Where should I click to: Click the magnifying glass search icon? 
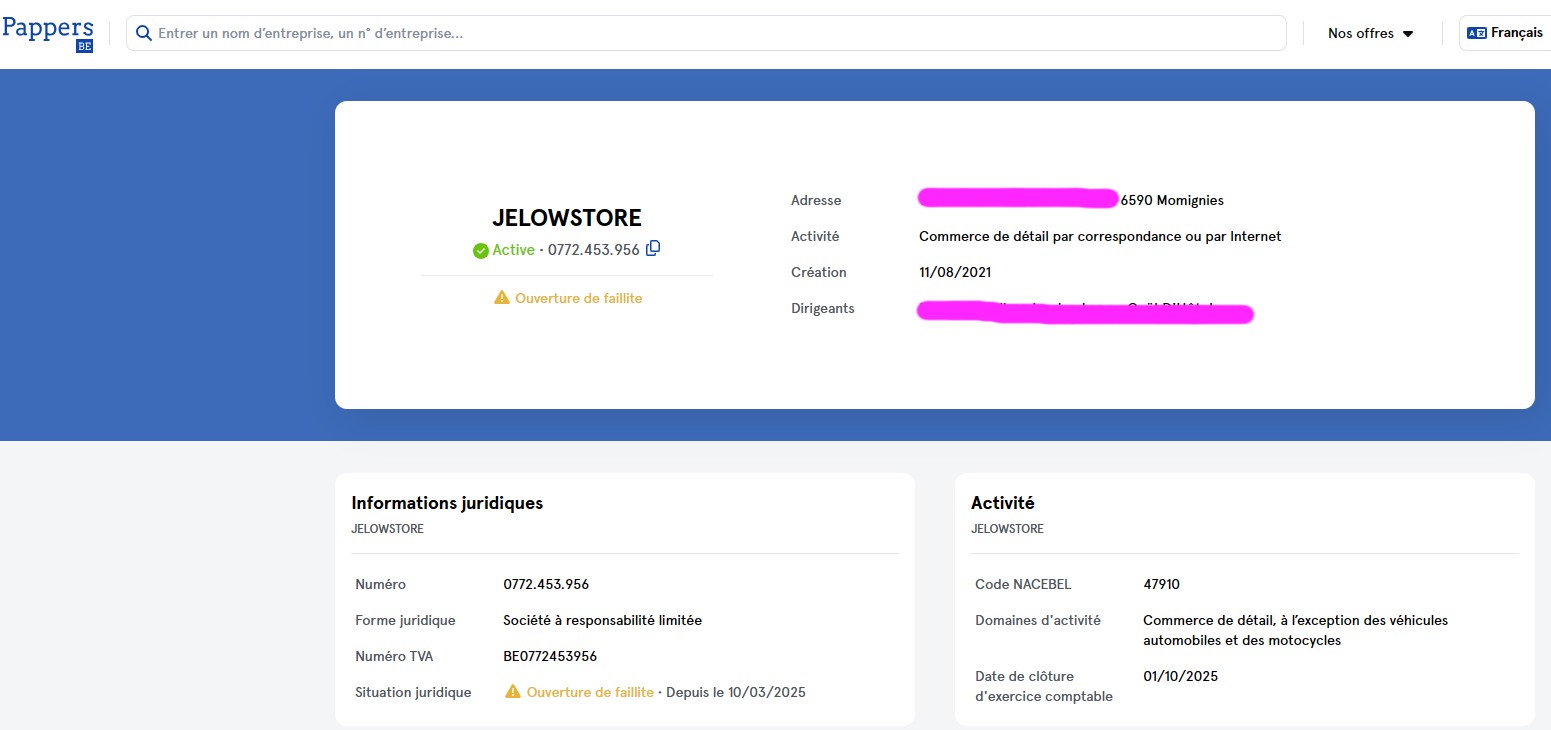click(x=143, y=33)
